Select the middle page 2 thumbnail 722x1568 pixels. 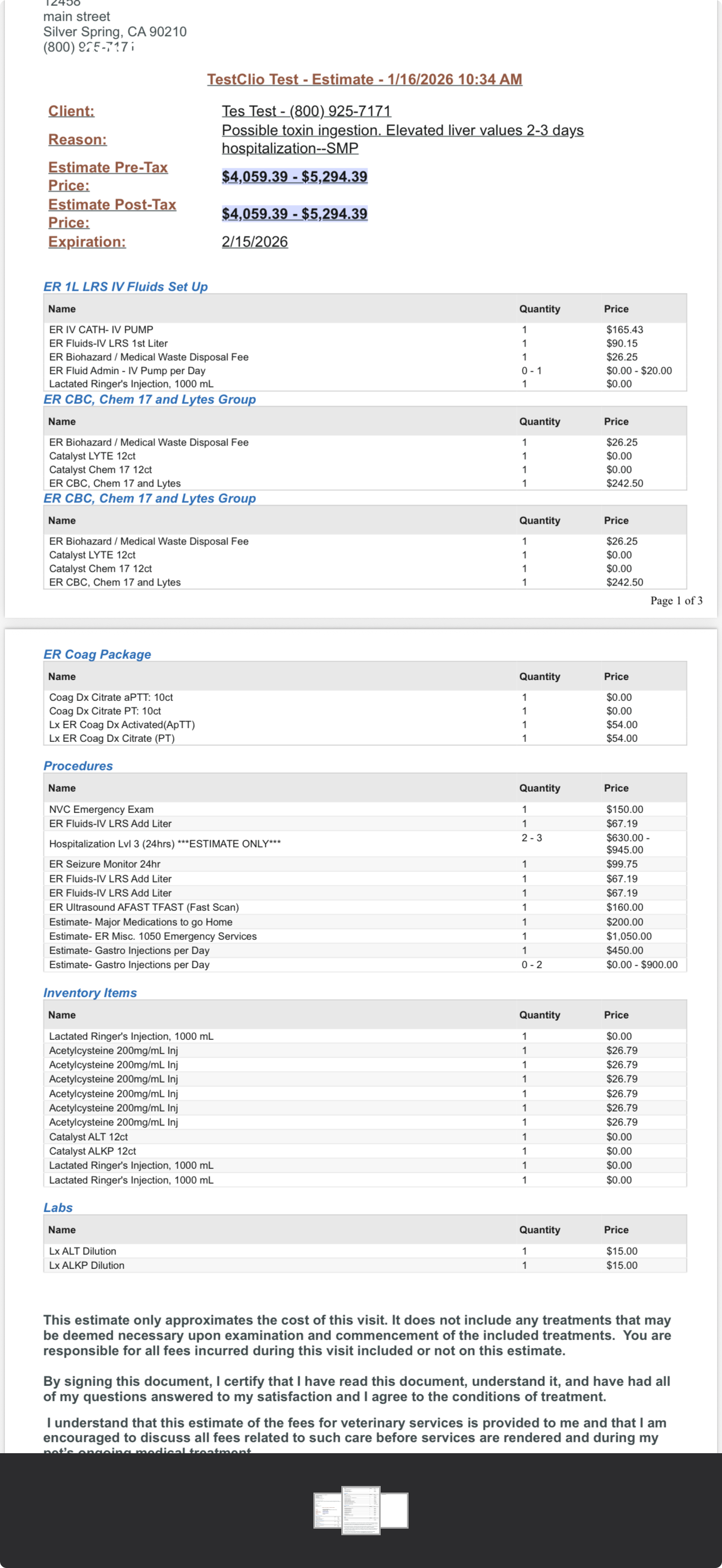tap(361, 1510)
